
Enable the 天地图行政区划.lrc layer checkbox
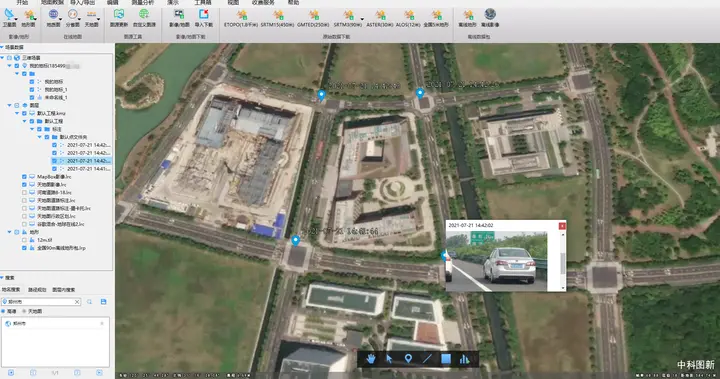coord(24,216)
